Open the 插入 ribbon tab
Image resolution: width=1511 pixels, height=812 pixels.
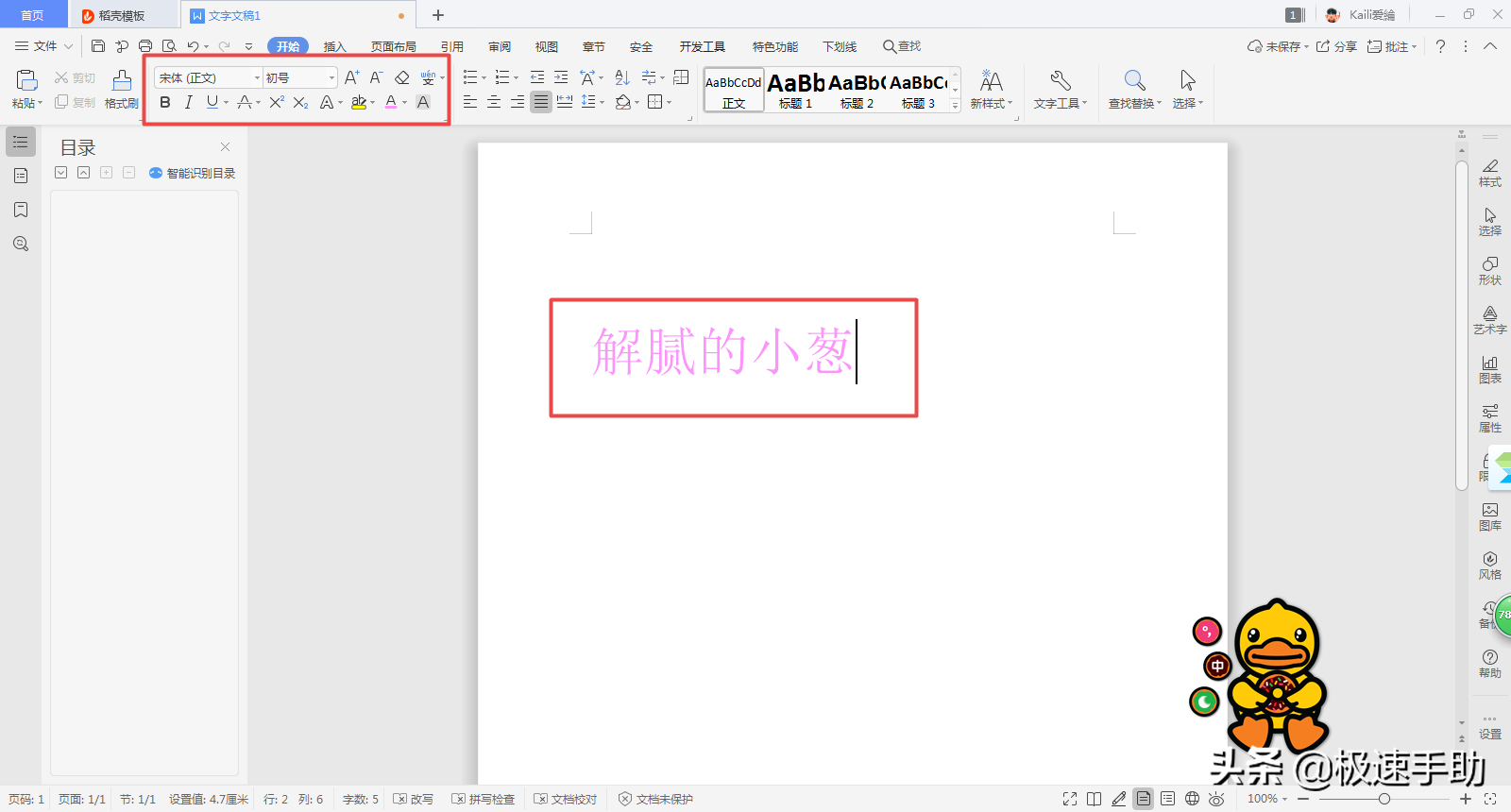click(x=335, y=46)
